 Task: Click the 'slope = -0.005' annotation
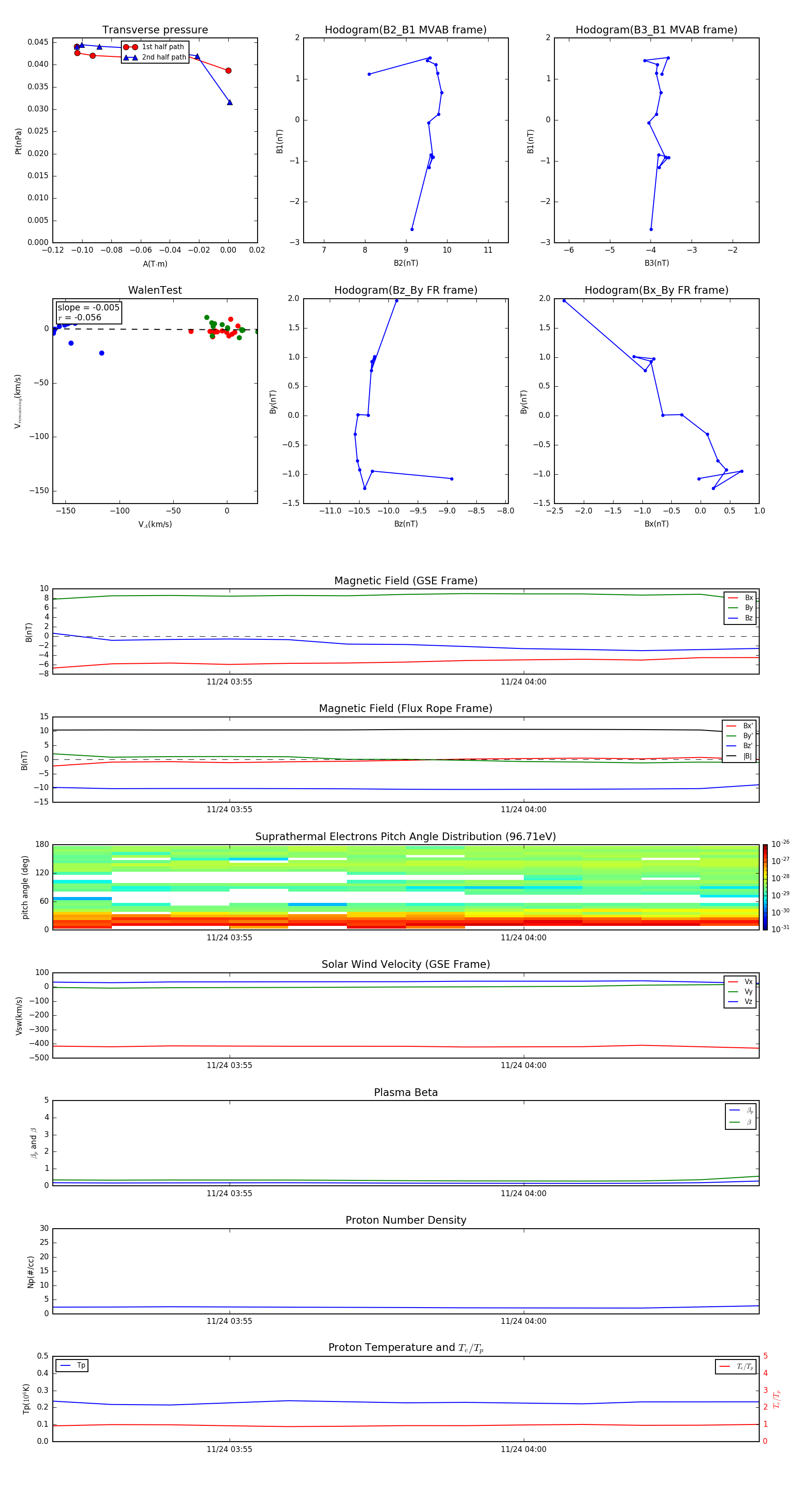[x=88, y=308]
